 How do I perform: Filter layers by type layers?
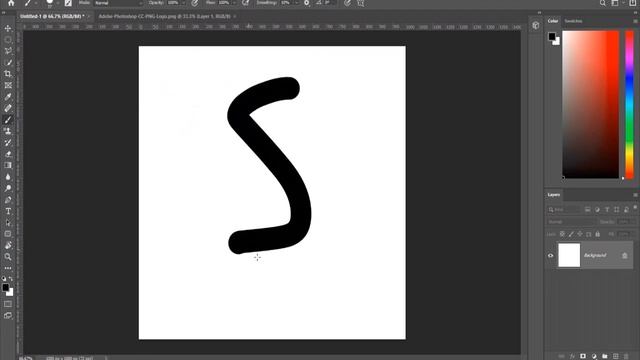pyautogui.click(x=607, y=209)
